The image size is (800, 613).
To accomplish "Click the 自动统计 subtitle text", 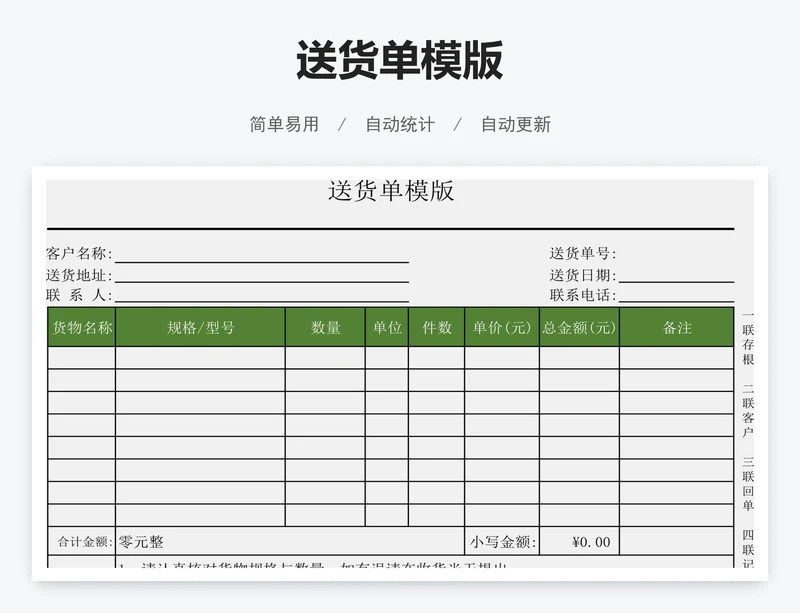I will pos(400,124).
